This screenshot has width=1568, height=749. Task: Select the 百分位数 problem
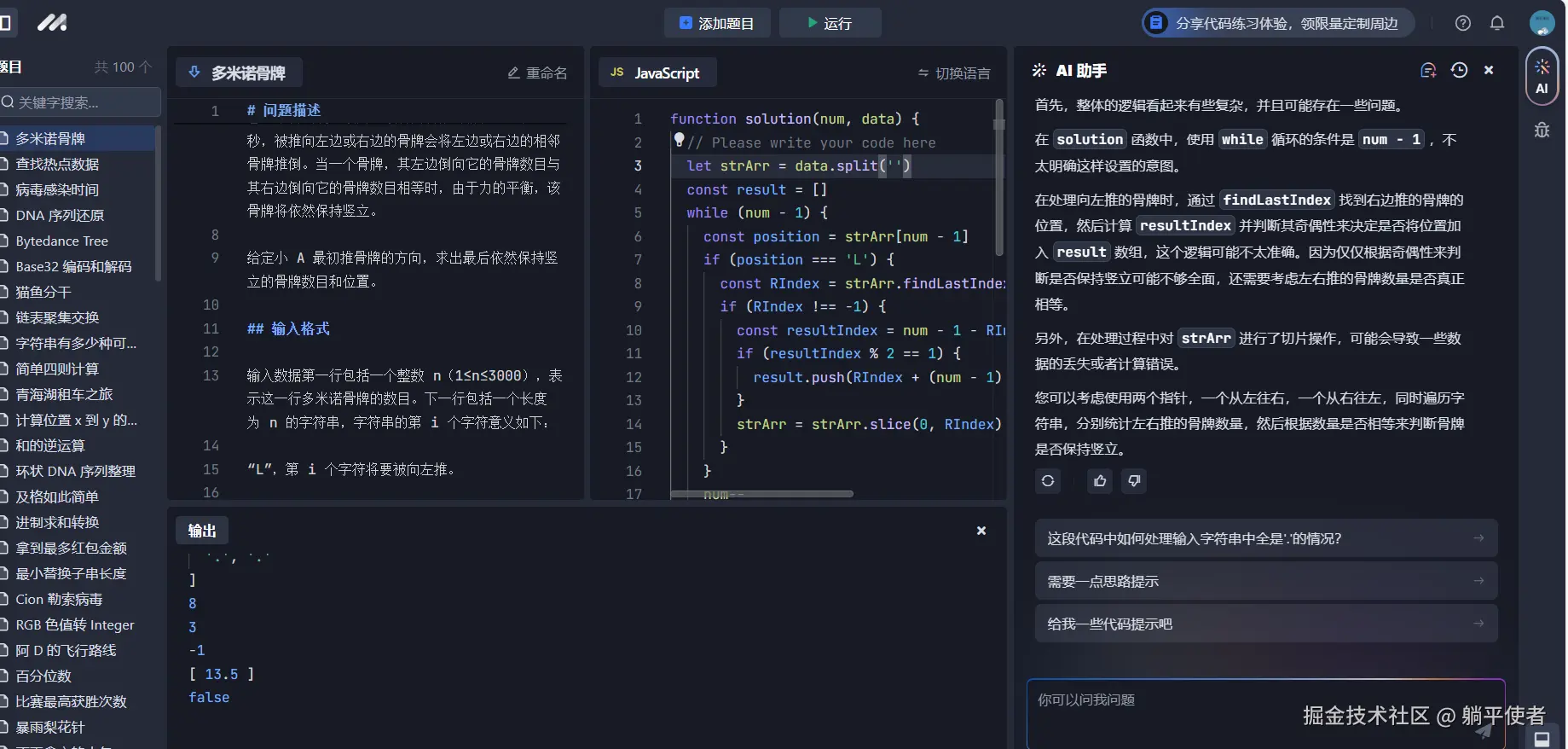tap(77, 676)
